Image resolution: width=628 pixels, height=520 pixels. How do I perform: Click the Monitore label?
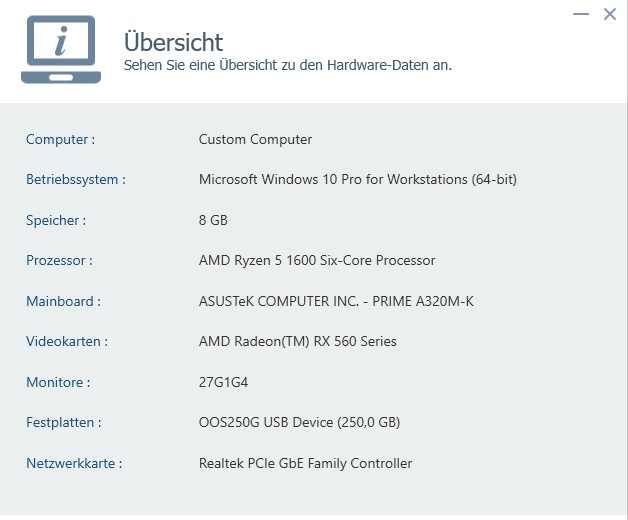pyautogui.click(x=58, y=382)
